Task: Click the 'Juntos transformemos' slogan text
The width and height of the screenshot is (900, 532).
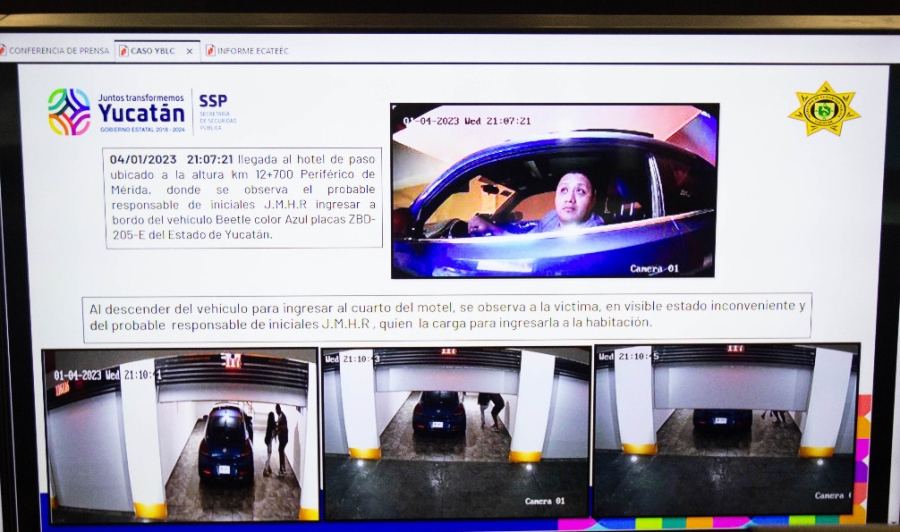Action: click(141, 98)
